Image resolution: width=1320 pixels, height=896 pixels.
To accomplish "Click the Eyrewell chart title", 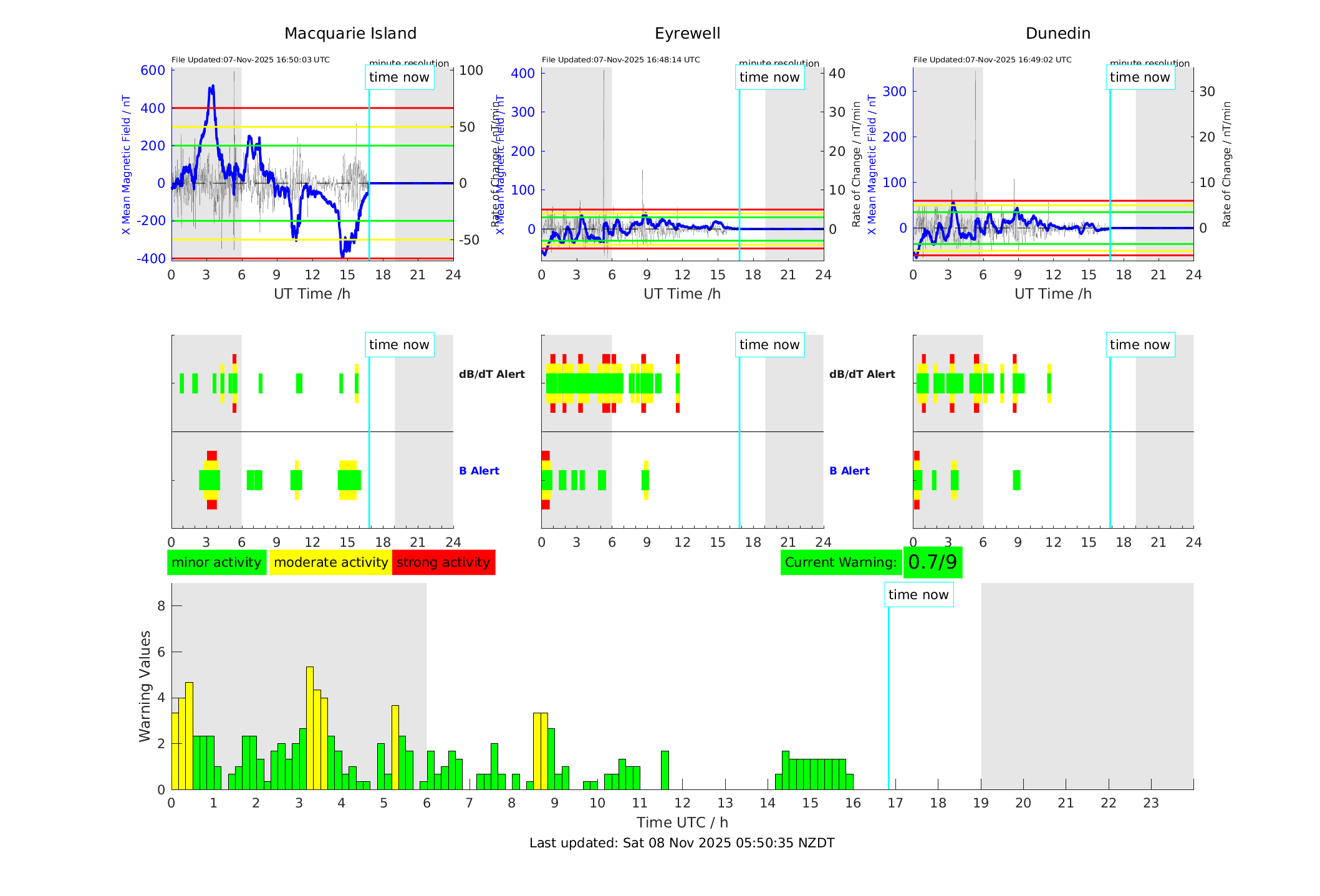I will click(x=687, y=34).
